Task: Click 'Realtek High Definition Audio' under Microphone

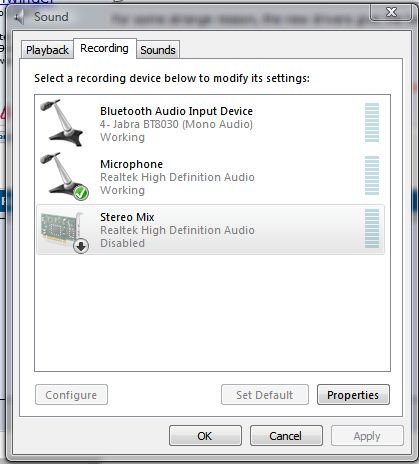Action: click(x=177, y=177)
